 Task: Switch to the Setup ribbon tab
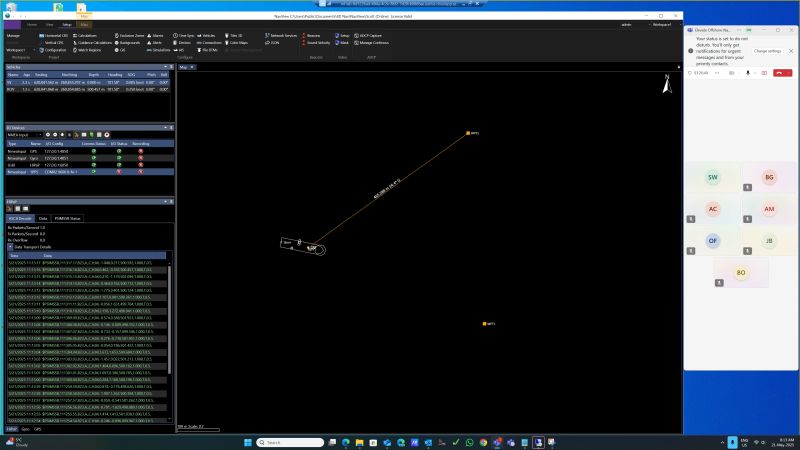67,23
